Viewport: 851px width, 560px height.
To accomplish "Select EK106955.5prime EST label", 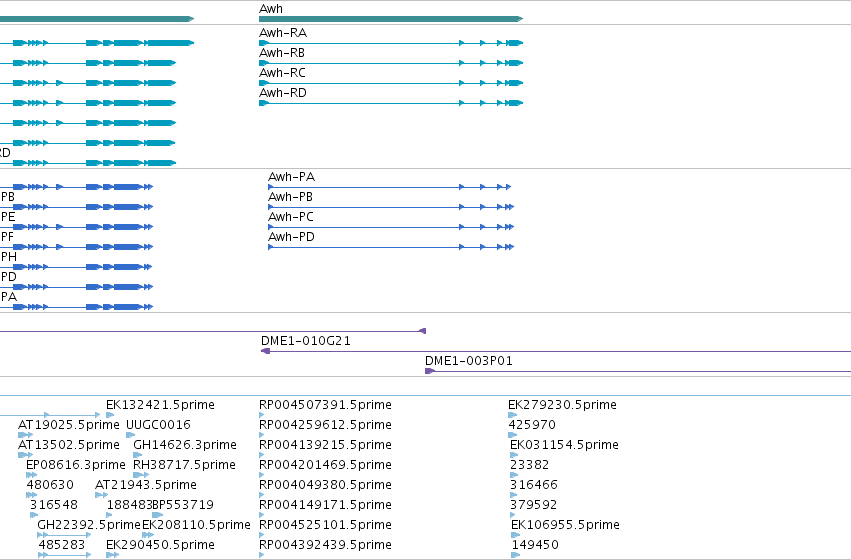I will (566, 525).
